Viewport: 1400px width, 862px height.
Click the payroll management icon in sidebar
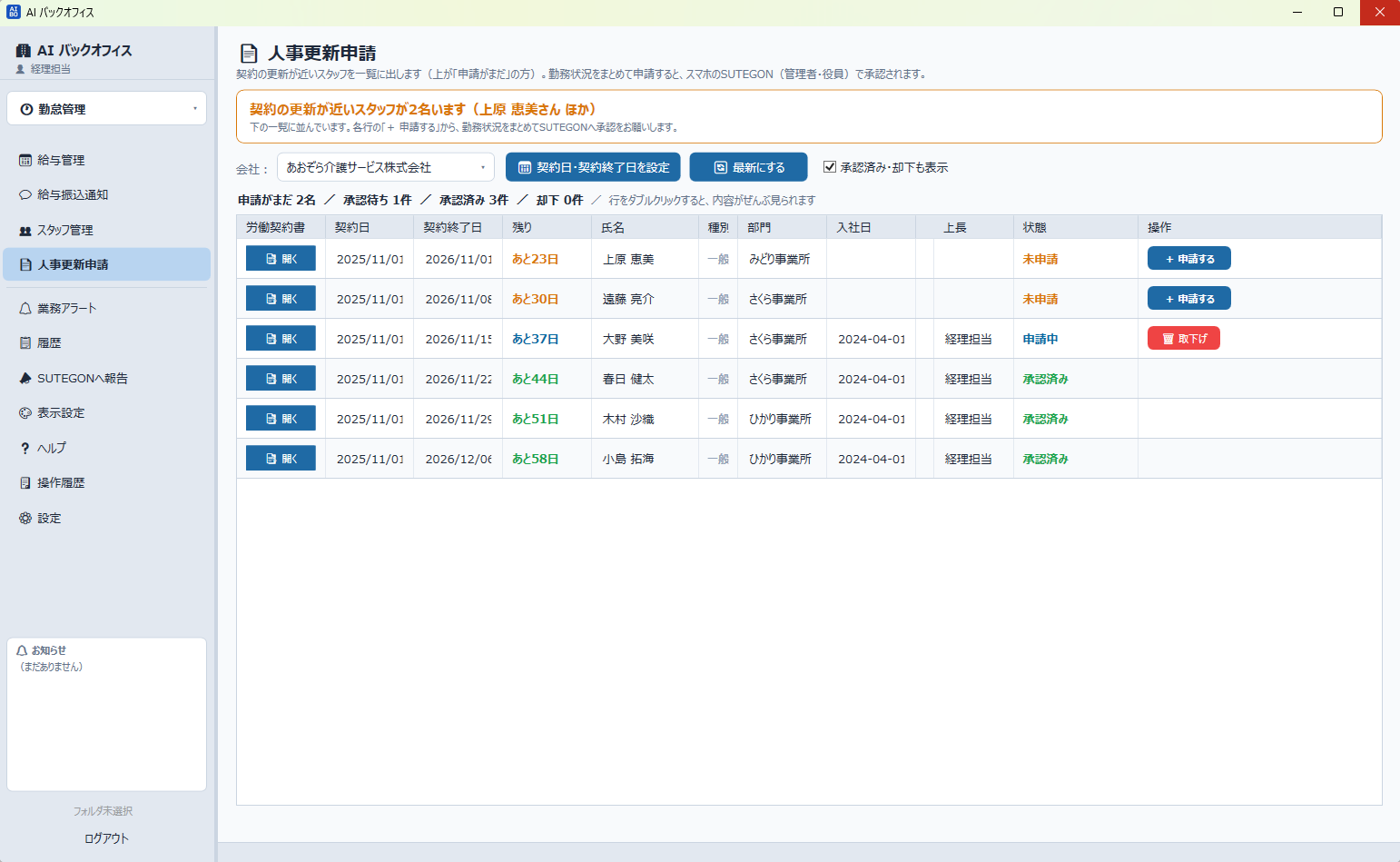25,161
